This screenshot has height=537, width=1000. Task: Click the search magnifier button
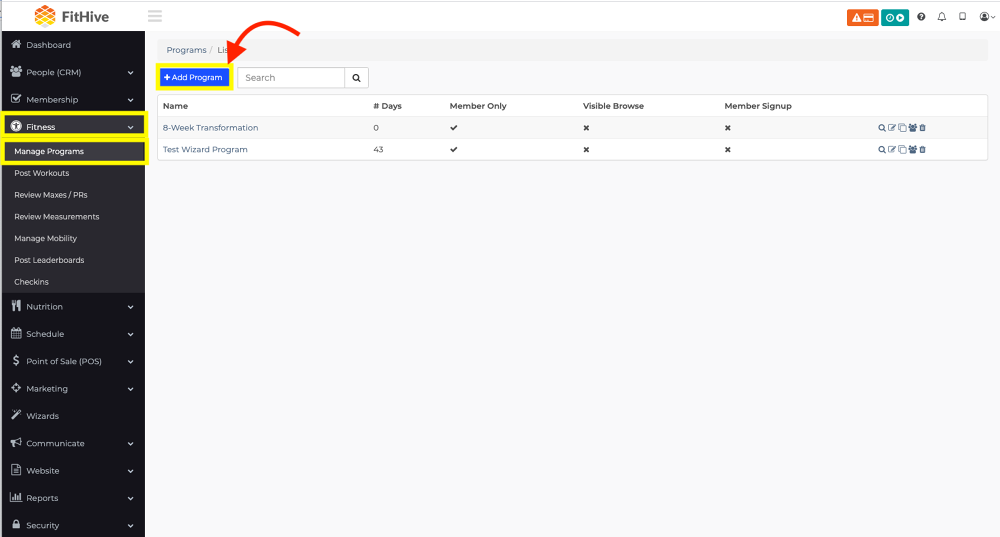pos(357,78)
